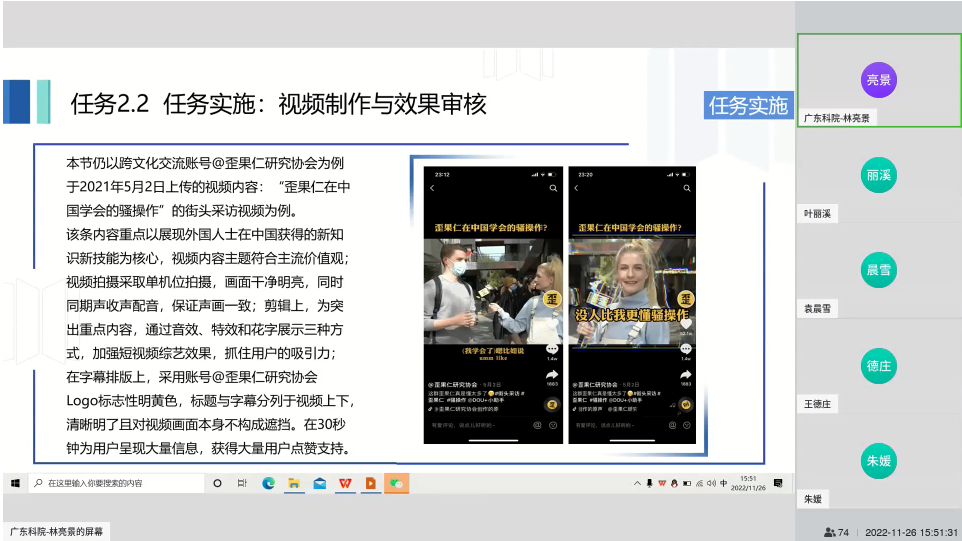Click share arrow in right phone screenshot
The width and height of the screenshot is (962, 541).
pyautogui.click(x=686, y=374)
